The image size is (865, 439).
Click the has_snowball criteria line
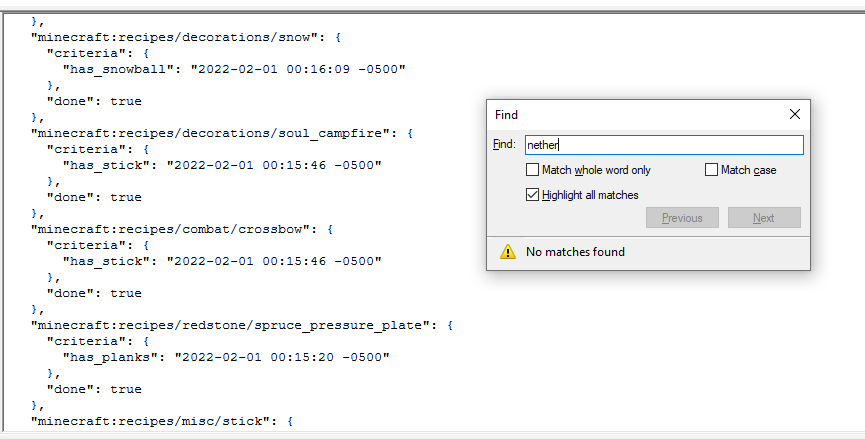point(234,69)
